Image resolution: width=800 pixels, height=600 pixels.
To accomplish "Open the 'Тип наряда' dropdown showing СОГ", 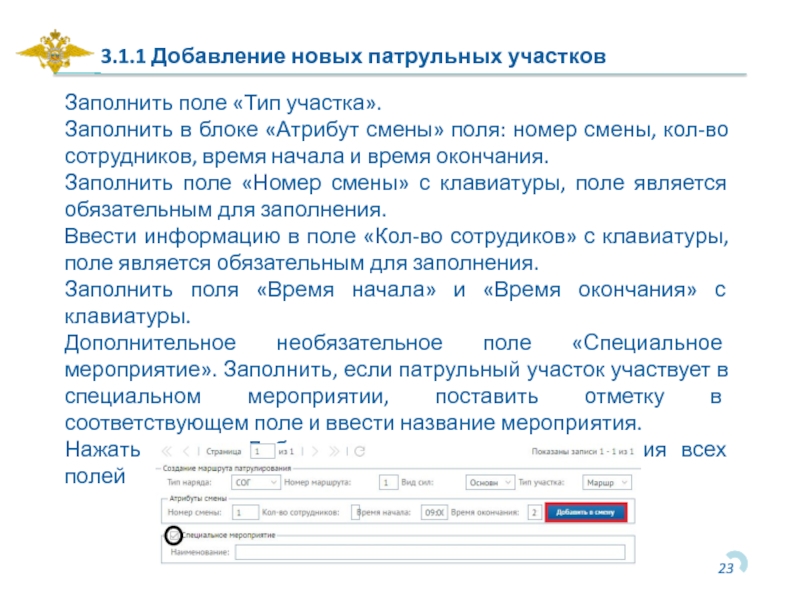I will (256, 482).
